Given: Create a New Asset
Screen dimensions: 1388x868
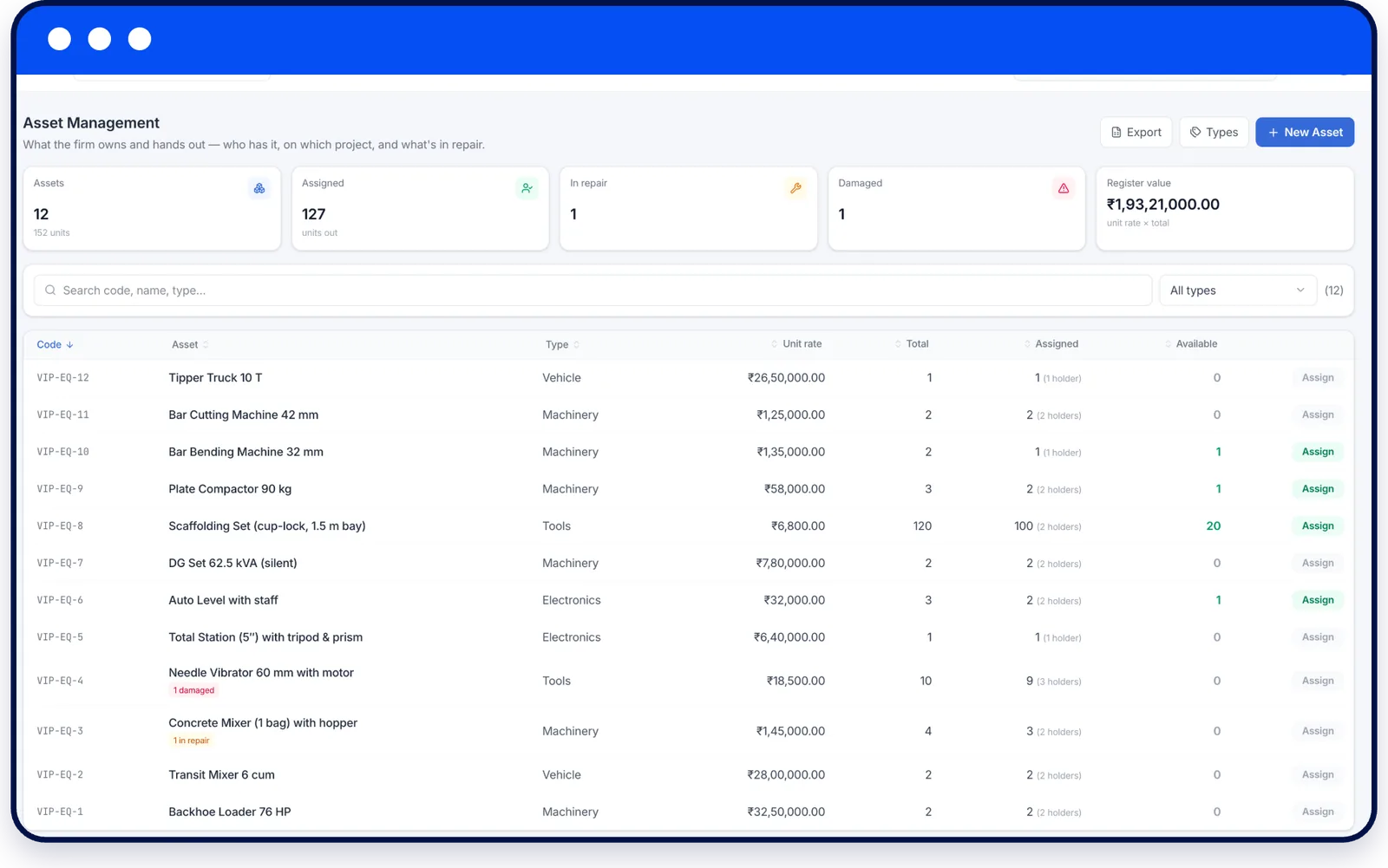Looking at the screenshot, I should pos(1305,132).
